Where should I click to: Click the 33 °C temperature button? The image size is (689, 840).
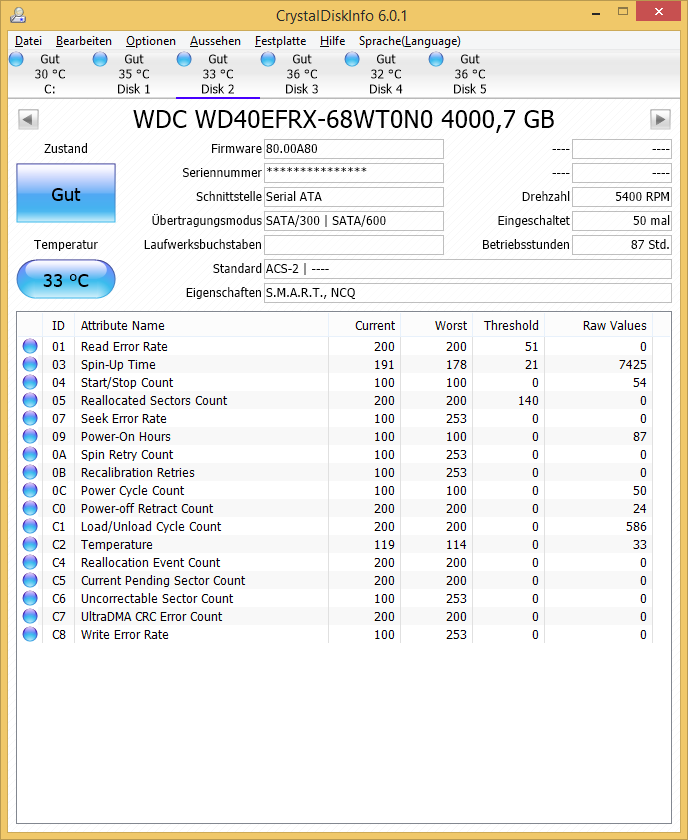point(66,280)
